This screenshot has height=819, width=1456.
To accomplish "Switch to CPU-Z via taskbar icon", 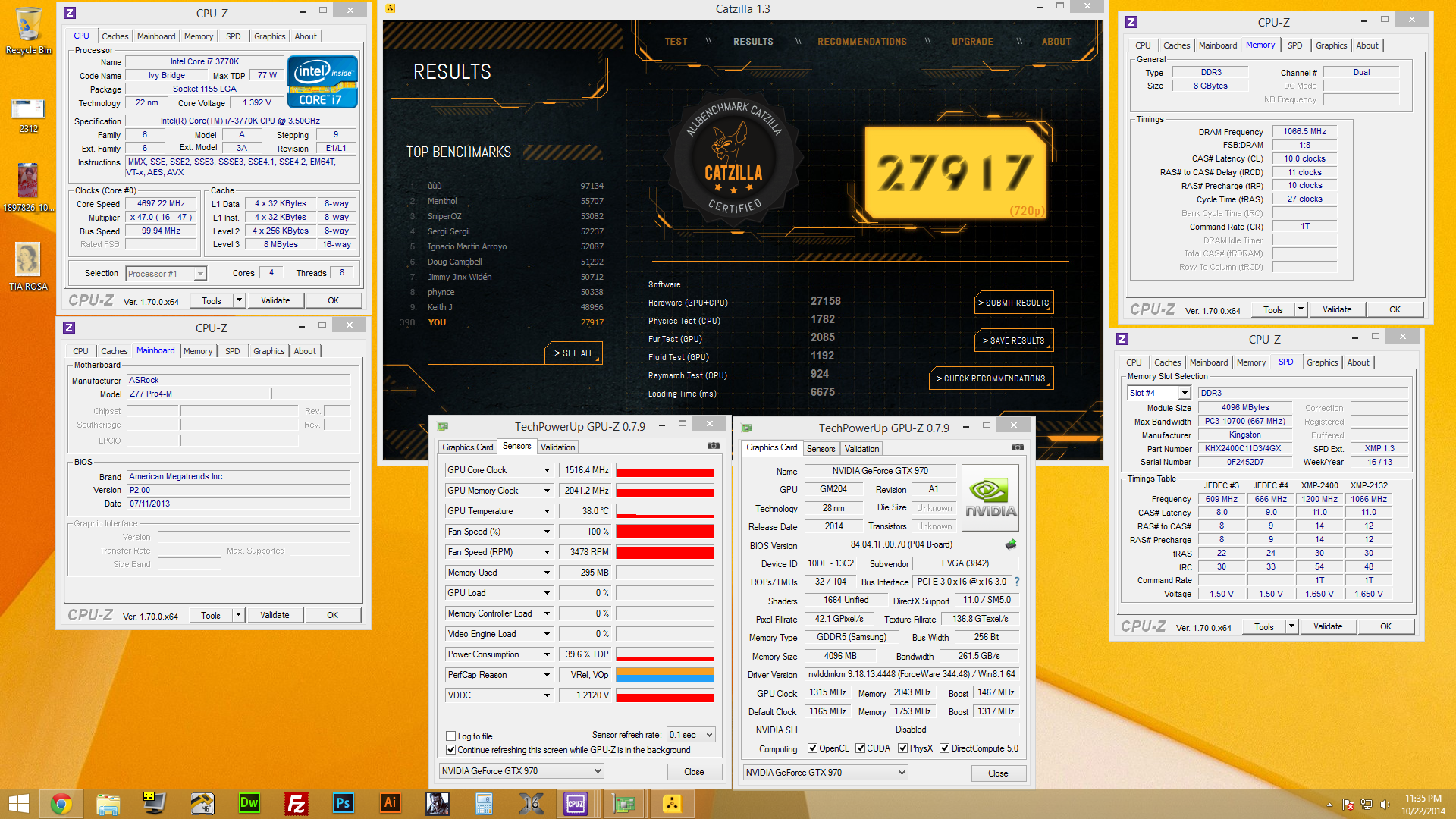I will 576,803.
